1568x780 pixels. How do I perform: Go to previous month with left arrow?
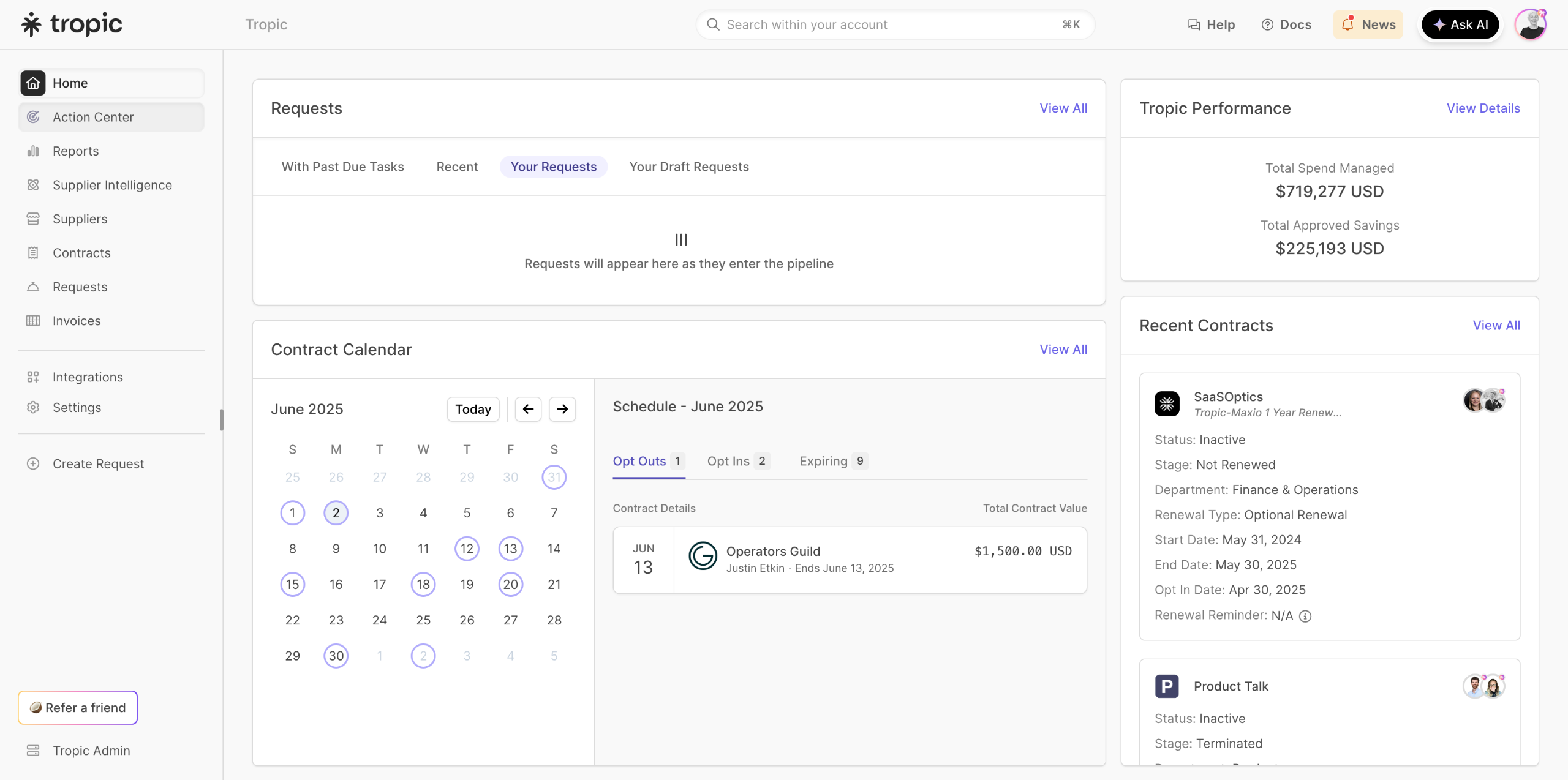pos(528,409)
